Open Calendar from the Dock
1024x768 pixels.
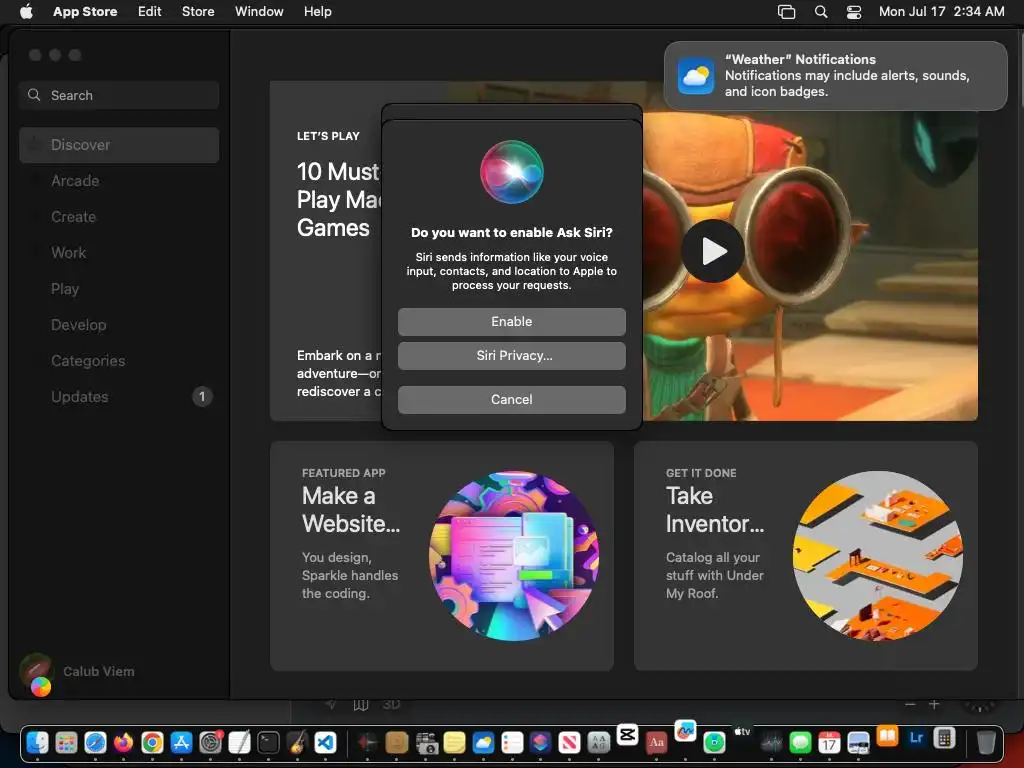[829, 743]
